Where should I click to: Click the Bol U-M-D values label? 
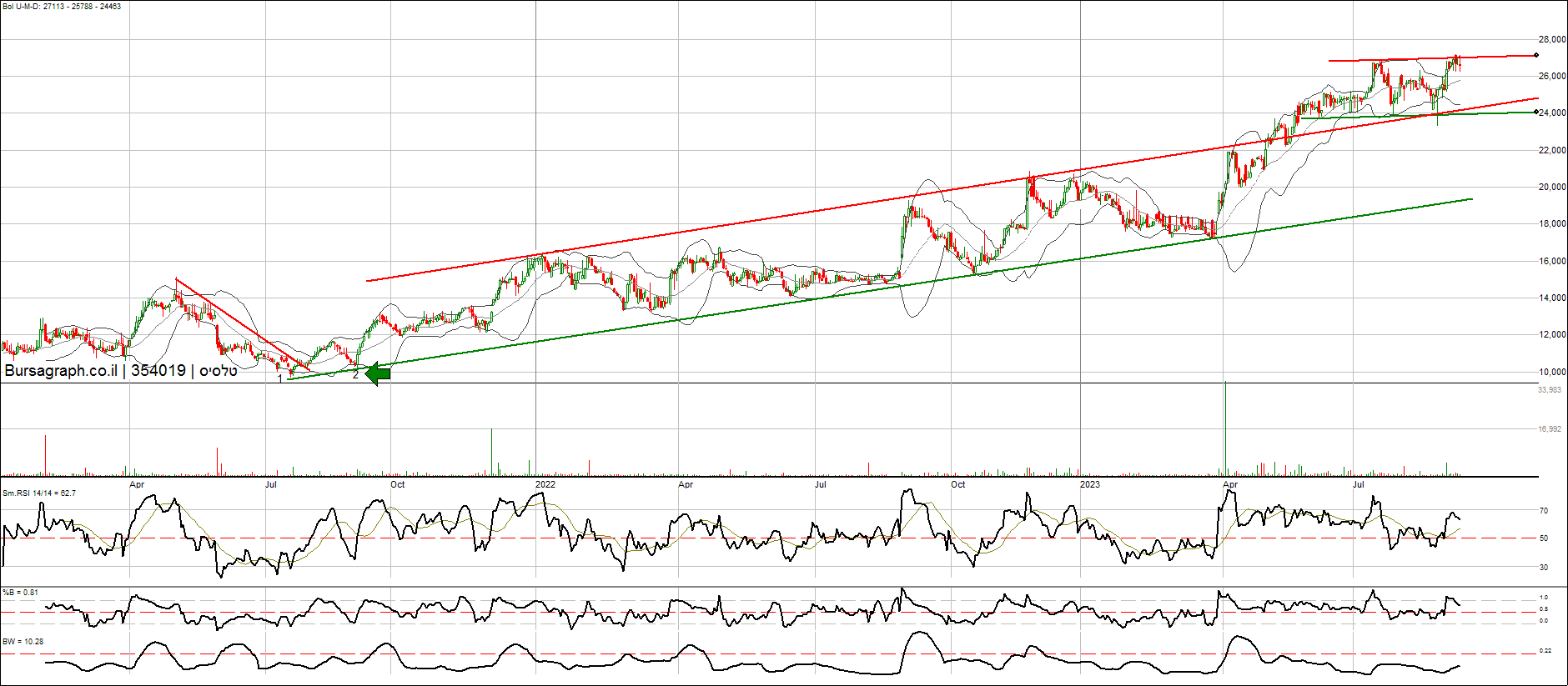(x=62, y=7)
